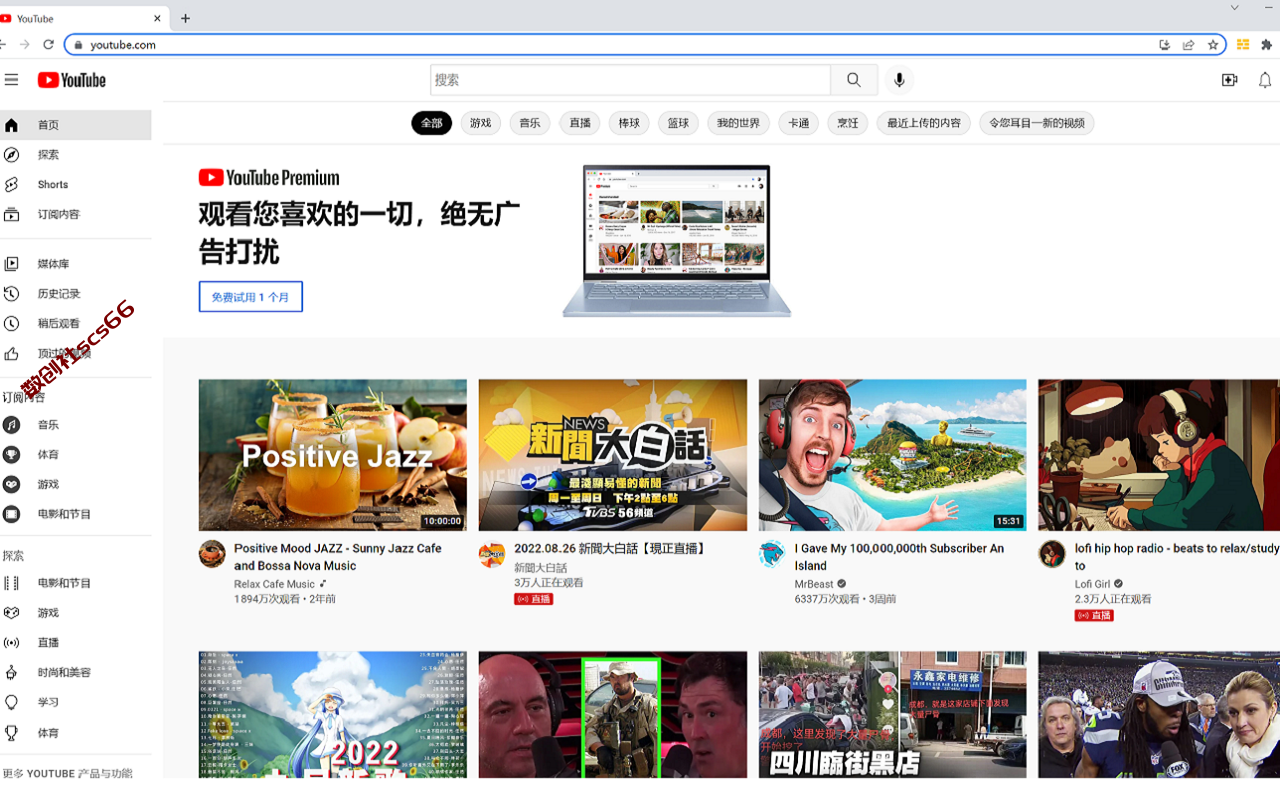Click 新聞大白話 channel avatar

click(492, 554)
